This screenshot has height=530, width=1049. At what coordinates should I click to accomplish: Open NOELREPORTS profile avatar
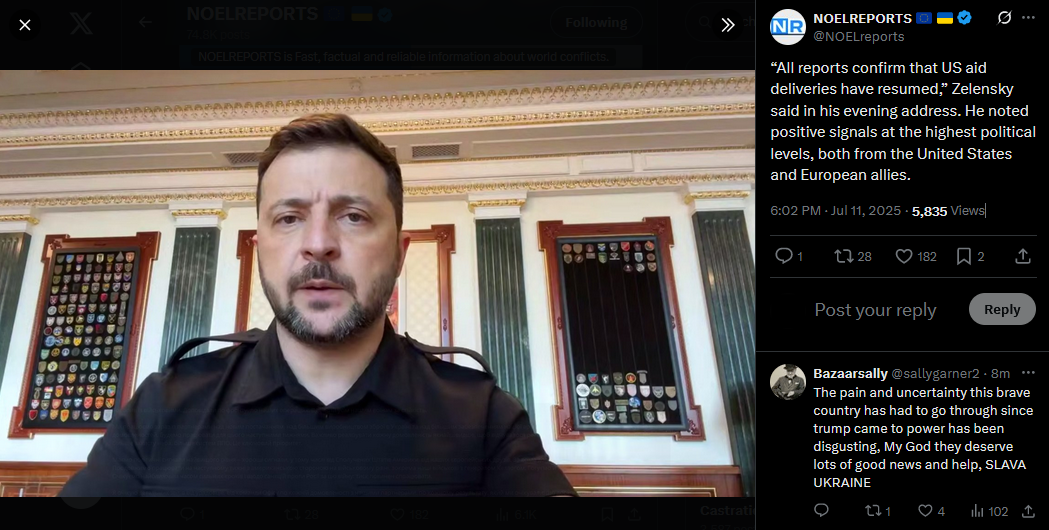[787, 27]
